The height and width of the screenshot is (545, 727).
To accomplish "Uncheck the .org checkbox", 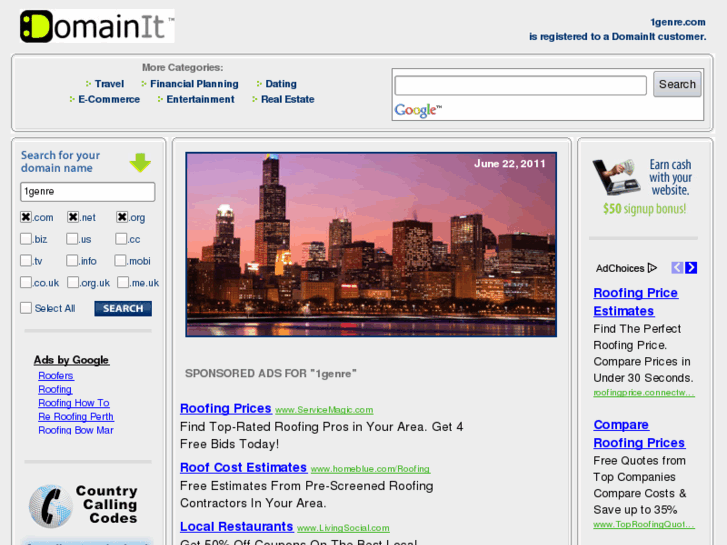I will pos(122,217).
